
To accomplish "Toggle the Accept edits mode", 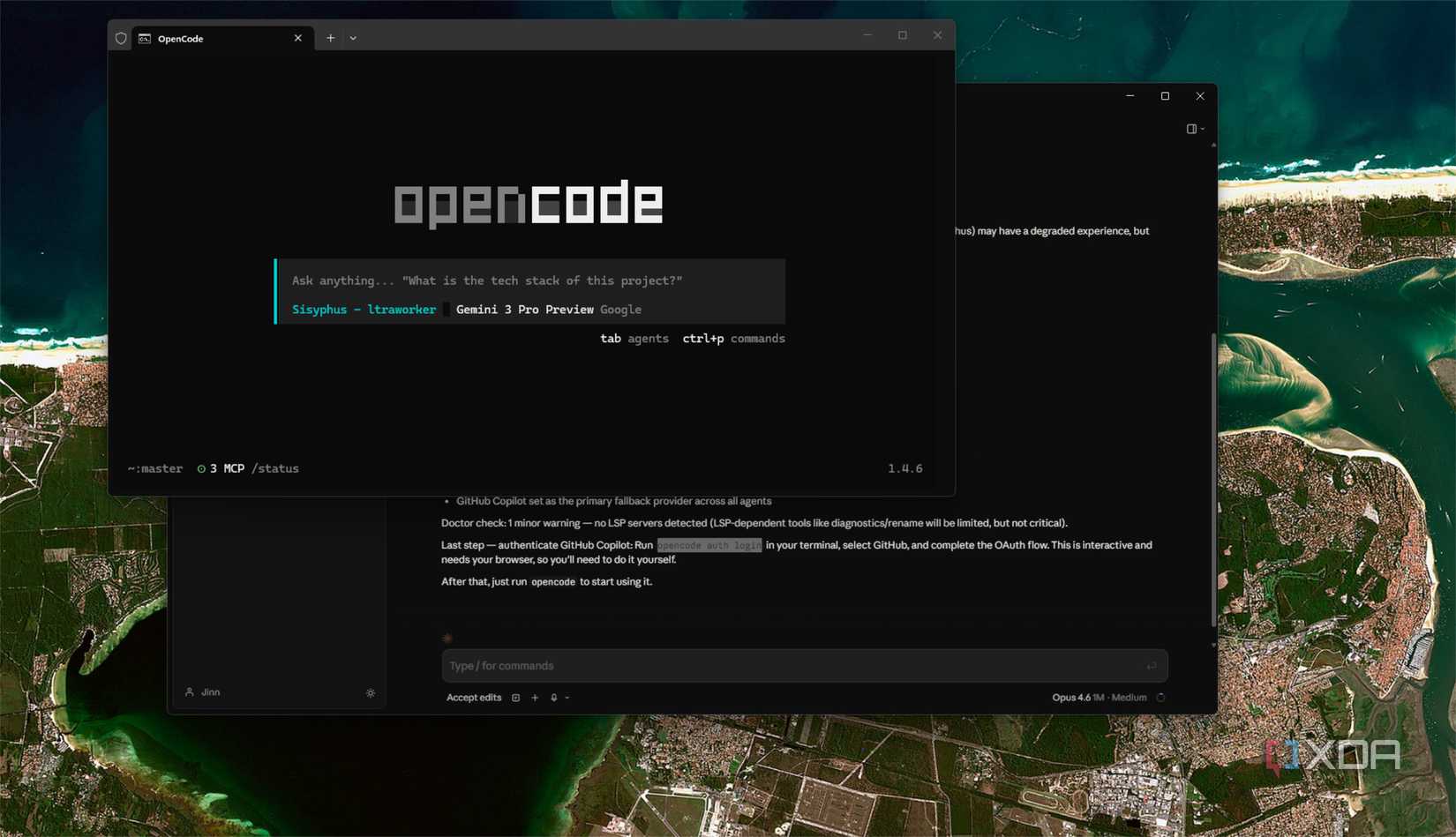I will pyautogui.click(x=474, y=698).
